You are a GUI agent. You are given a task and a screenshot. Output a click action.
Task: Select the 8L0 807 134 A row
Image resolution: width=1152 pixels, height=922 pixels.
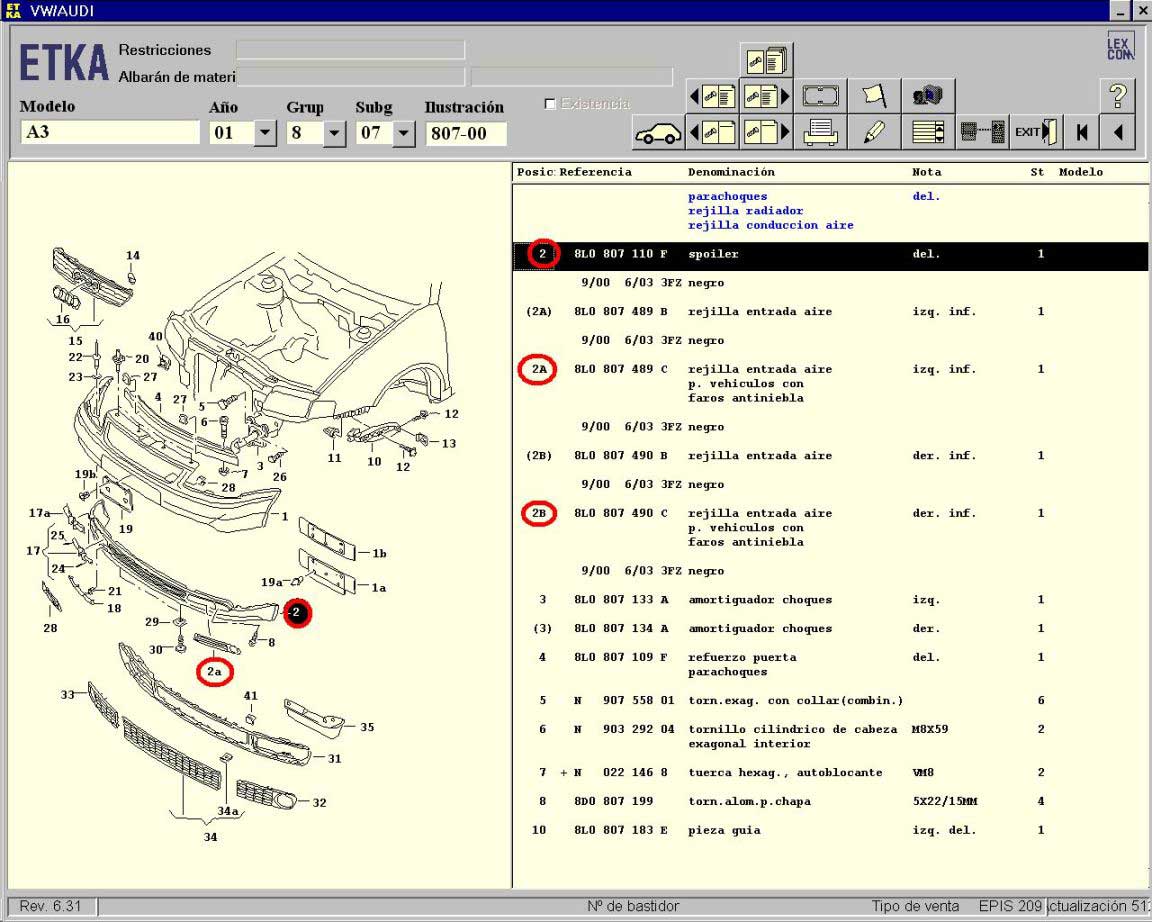(830, 629)
